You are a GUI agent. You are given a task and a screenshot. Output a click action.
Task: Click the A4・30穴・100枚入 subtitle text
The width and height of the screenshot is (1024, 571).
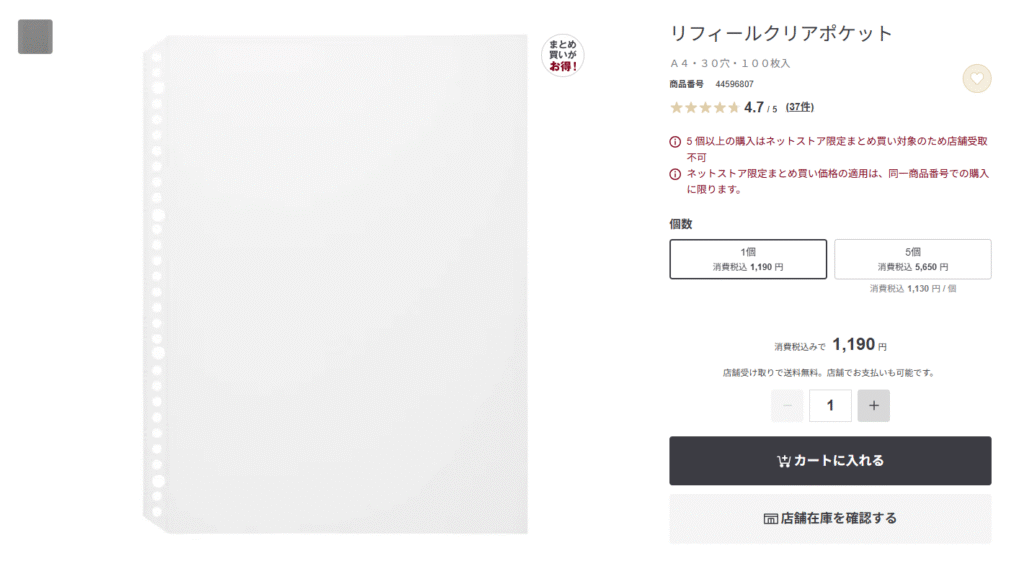(729, 63)
